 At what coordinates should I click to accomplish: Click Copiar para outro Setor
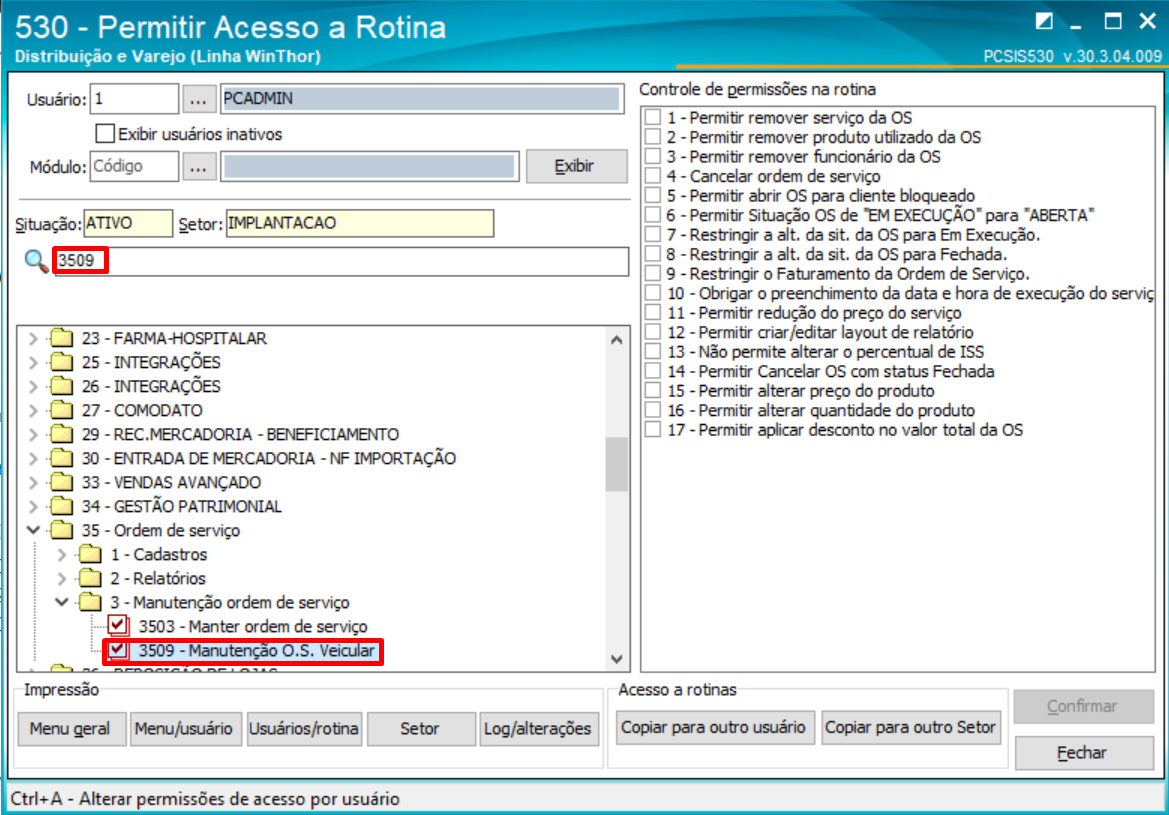pos(910,727)
